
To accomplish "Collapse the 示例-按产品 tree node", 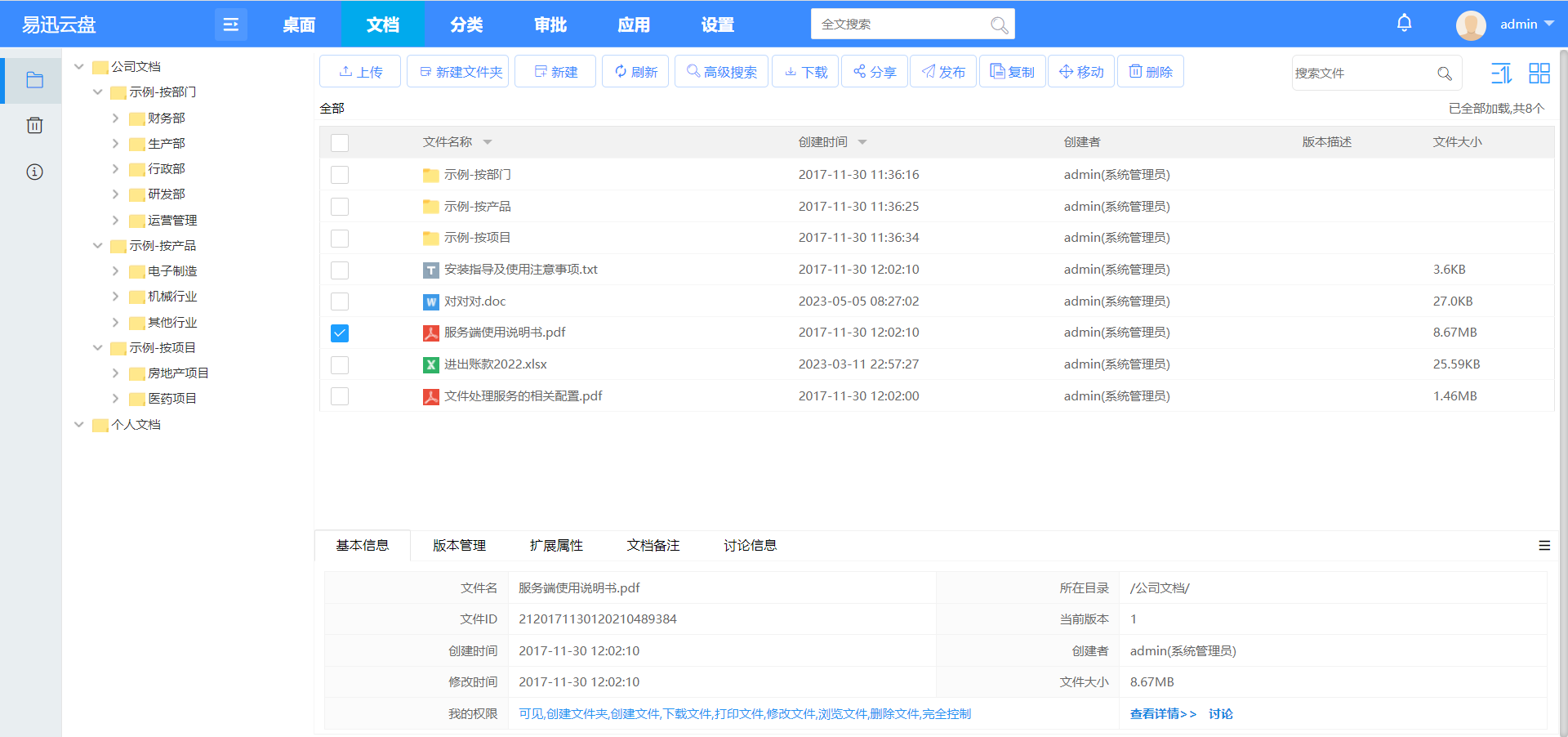I will coord(97,246).
